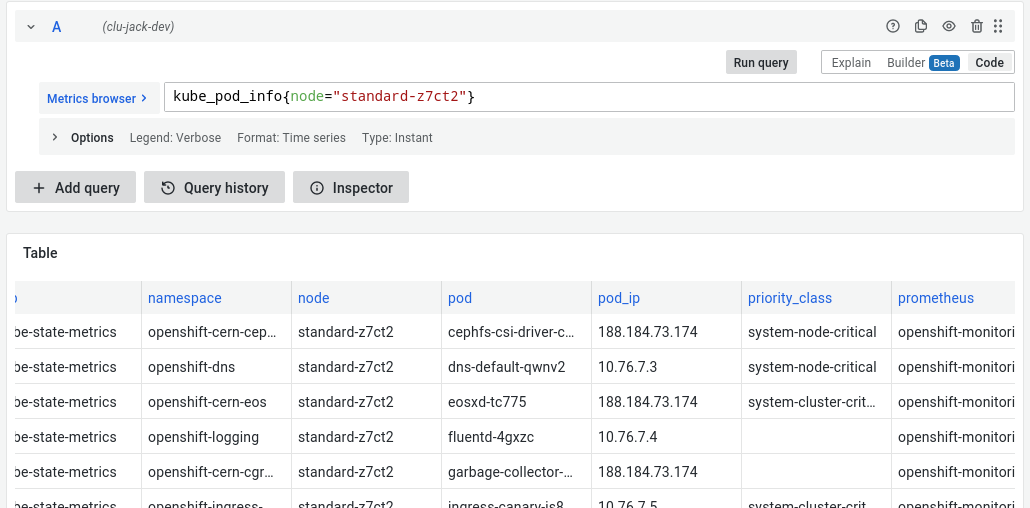
Task: Click Add query button
Action: (76, 187)
